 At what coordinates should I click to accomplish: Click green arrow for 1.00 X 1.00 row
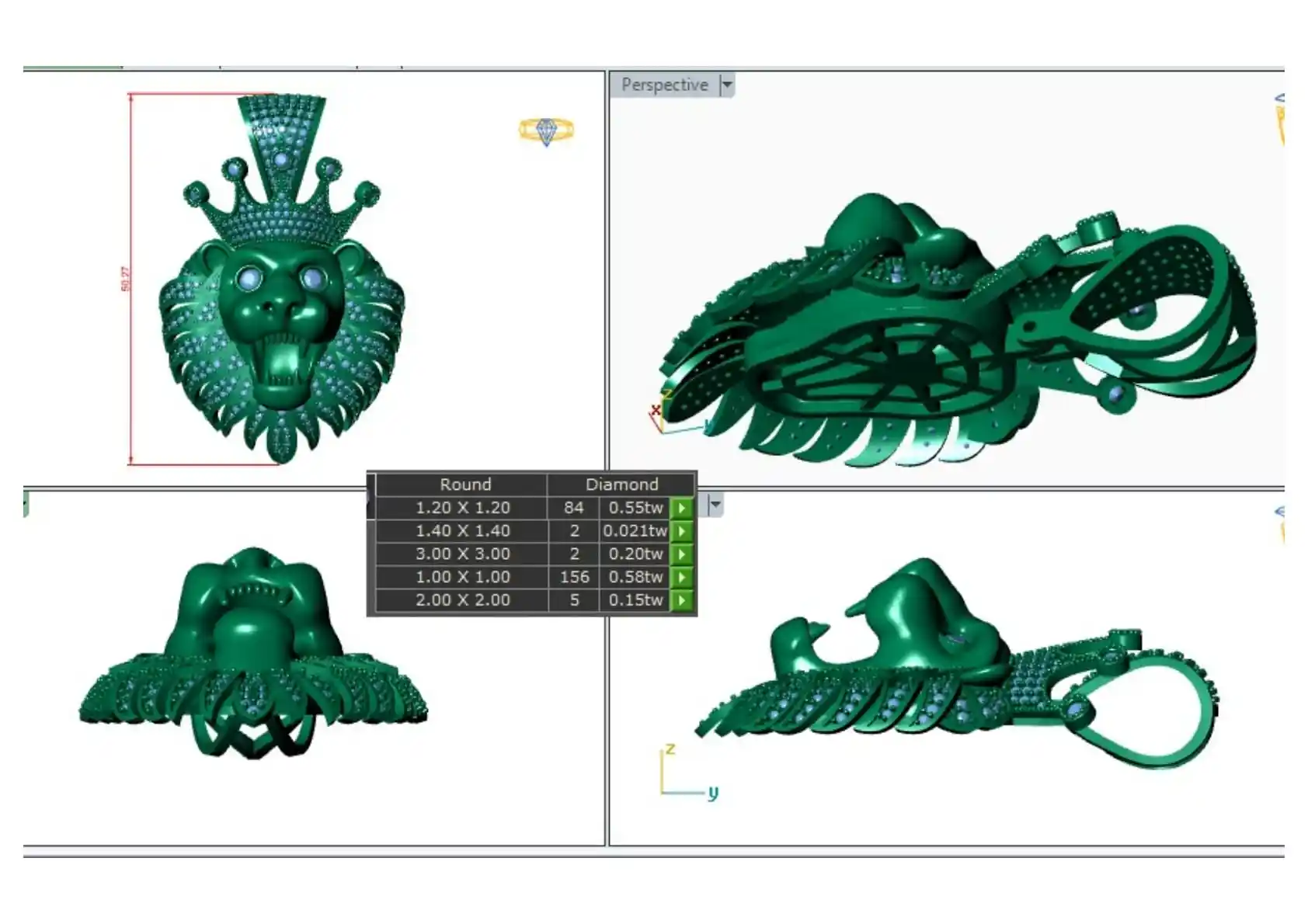coord(681,577)
